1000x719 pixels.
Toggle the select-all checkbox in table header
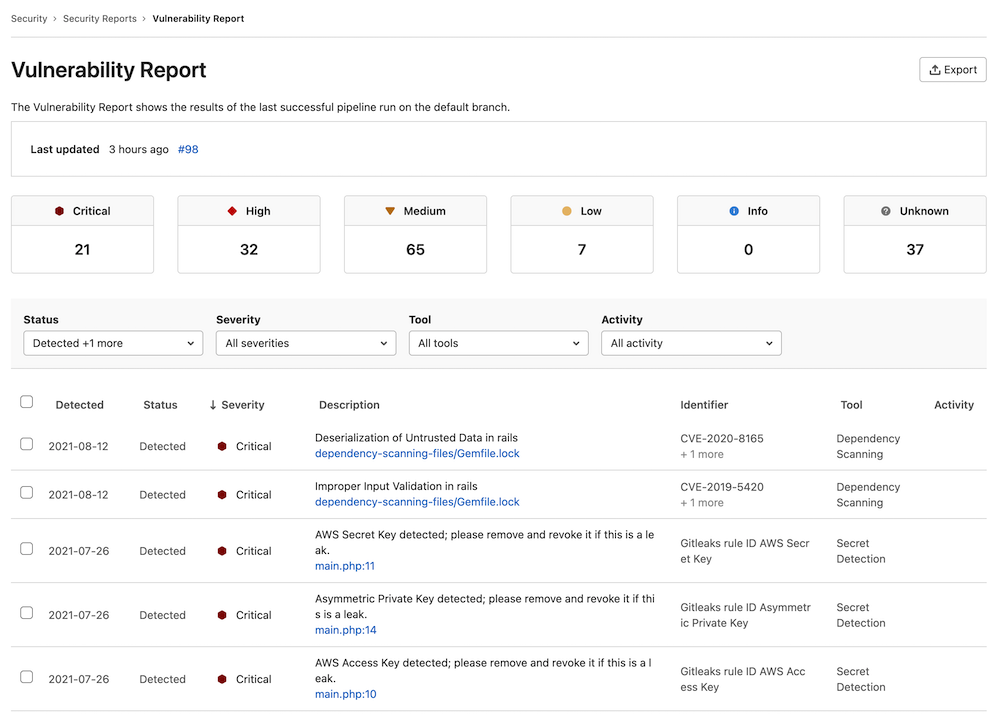coord(27,400)
